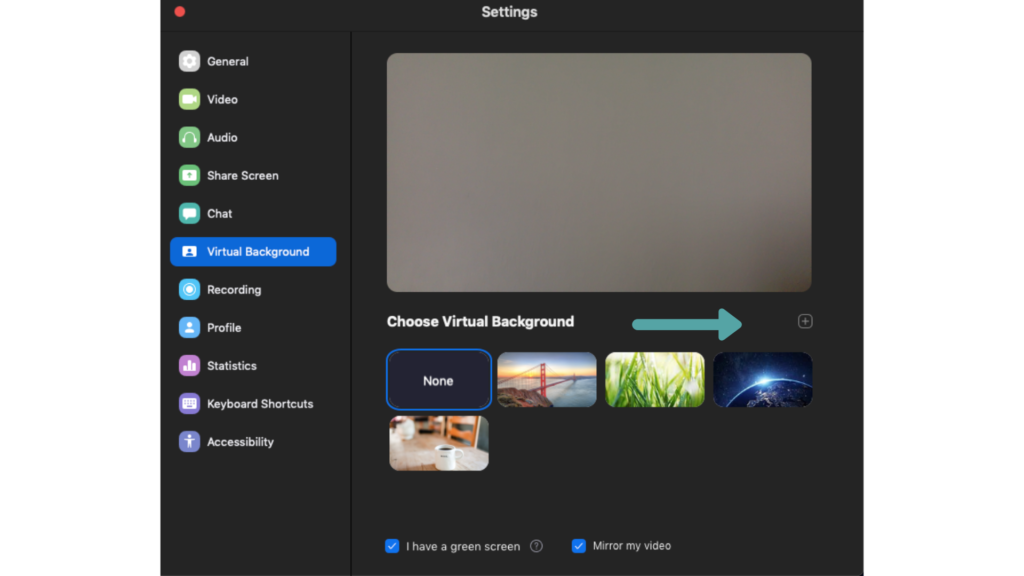
Task: Click the Accessibility person icon
Action: (189, 441)
